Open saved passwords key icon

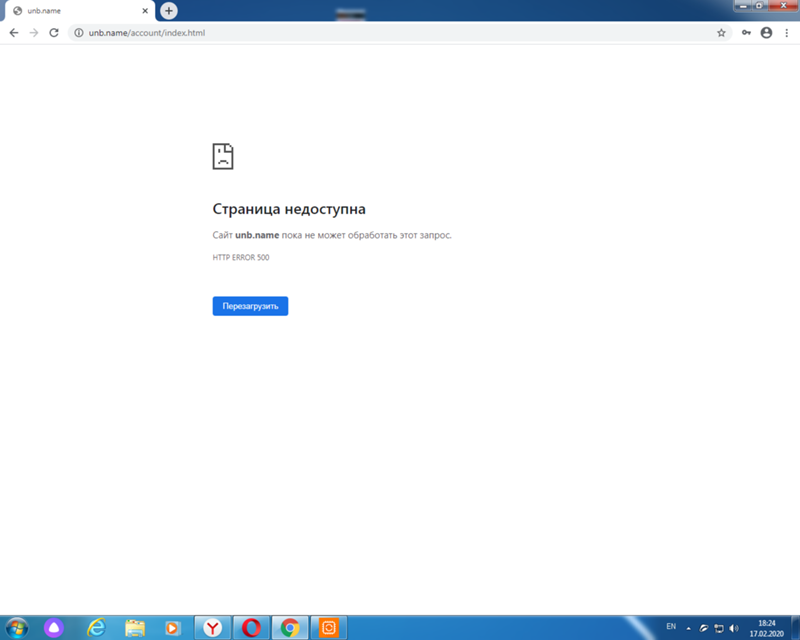746,33
